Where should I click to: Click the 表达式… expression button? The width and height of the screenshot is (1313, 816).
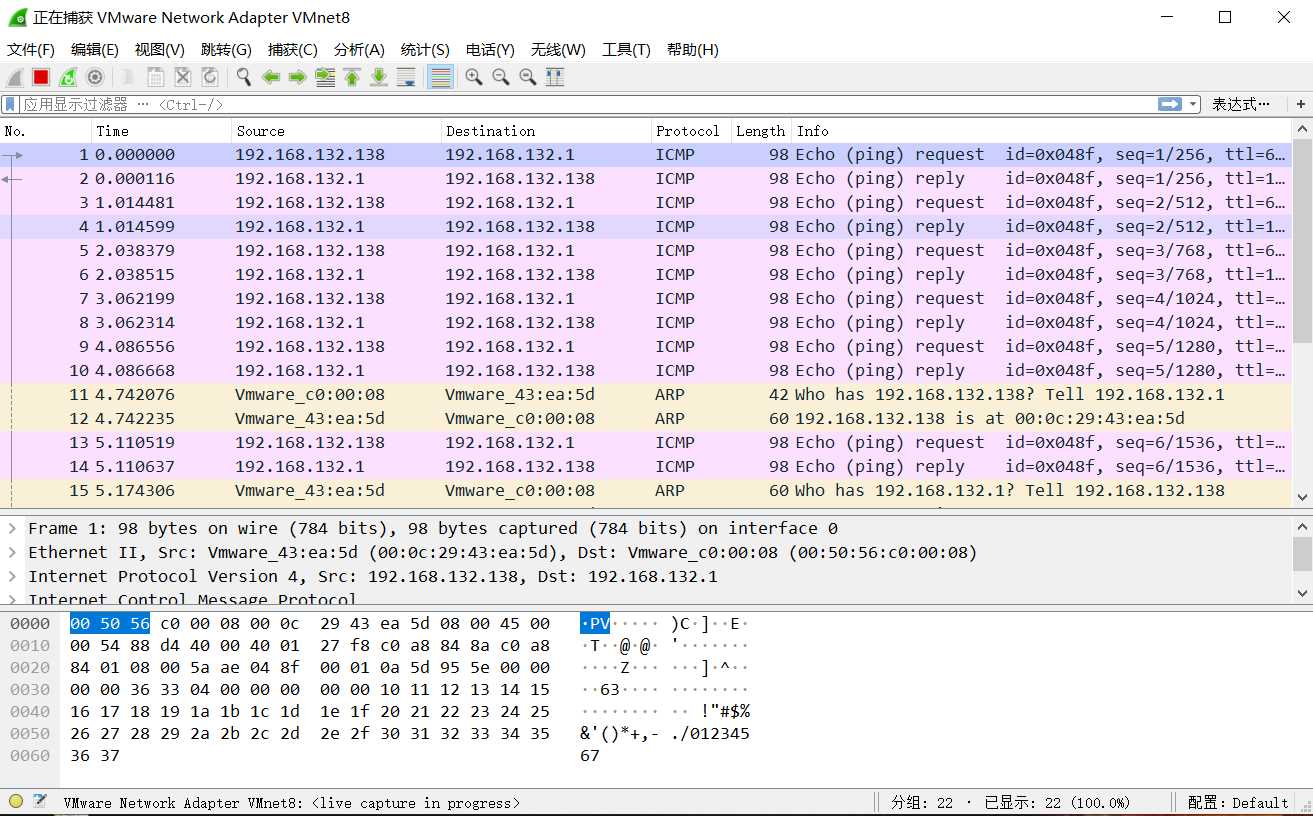[x=1241, y=104]
